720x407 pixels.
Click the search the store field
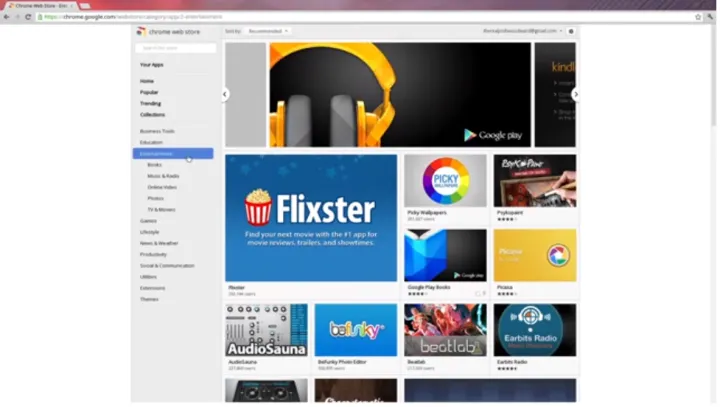tap(176, 48)
